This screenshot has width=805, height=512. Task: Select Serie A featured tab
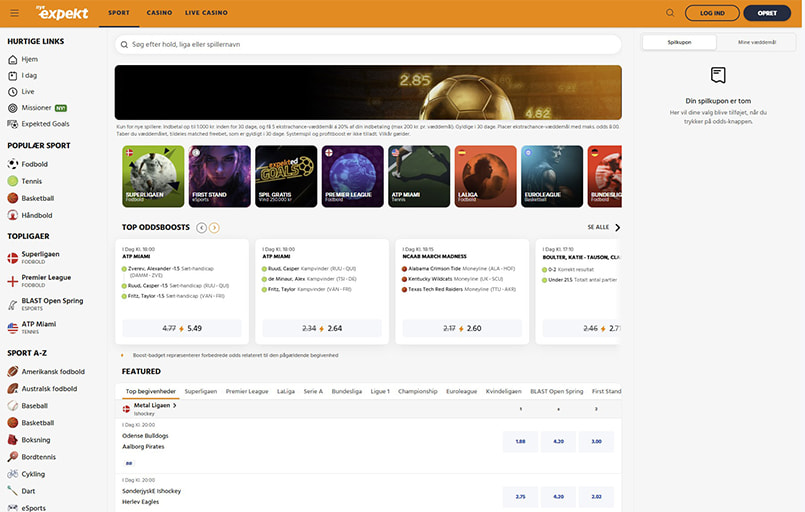[313, 391]
